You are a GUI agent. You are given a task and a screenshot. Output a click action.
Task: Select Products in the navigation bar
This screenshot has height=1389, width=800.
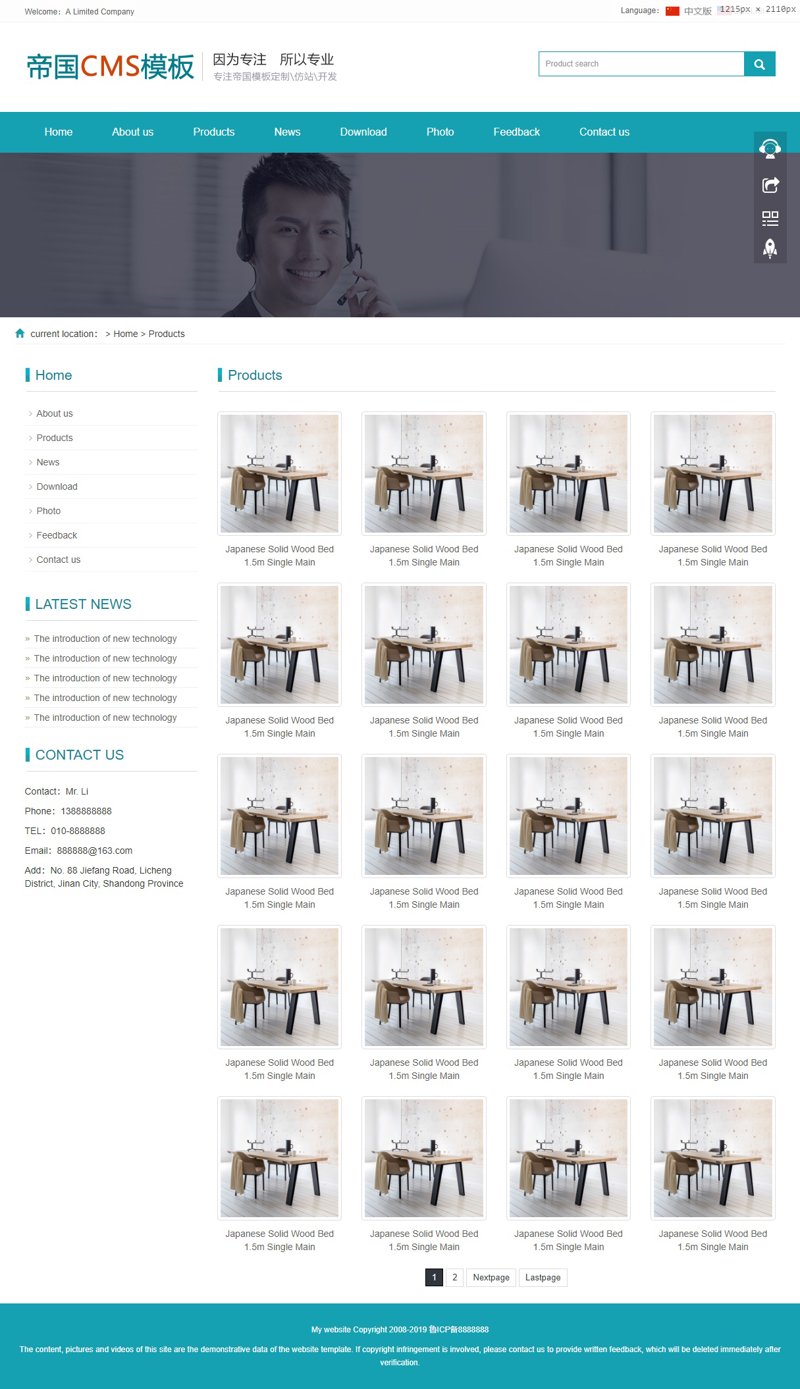coord(214,132)
